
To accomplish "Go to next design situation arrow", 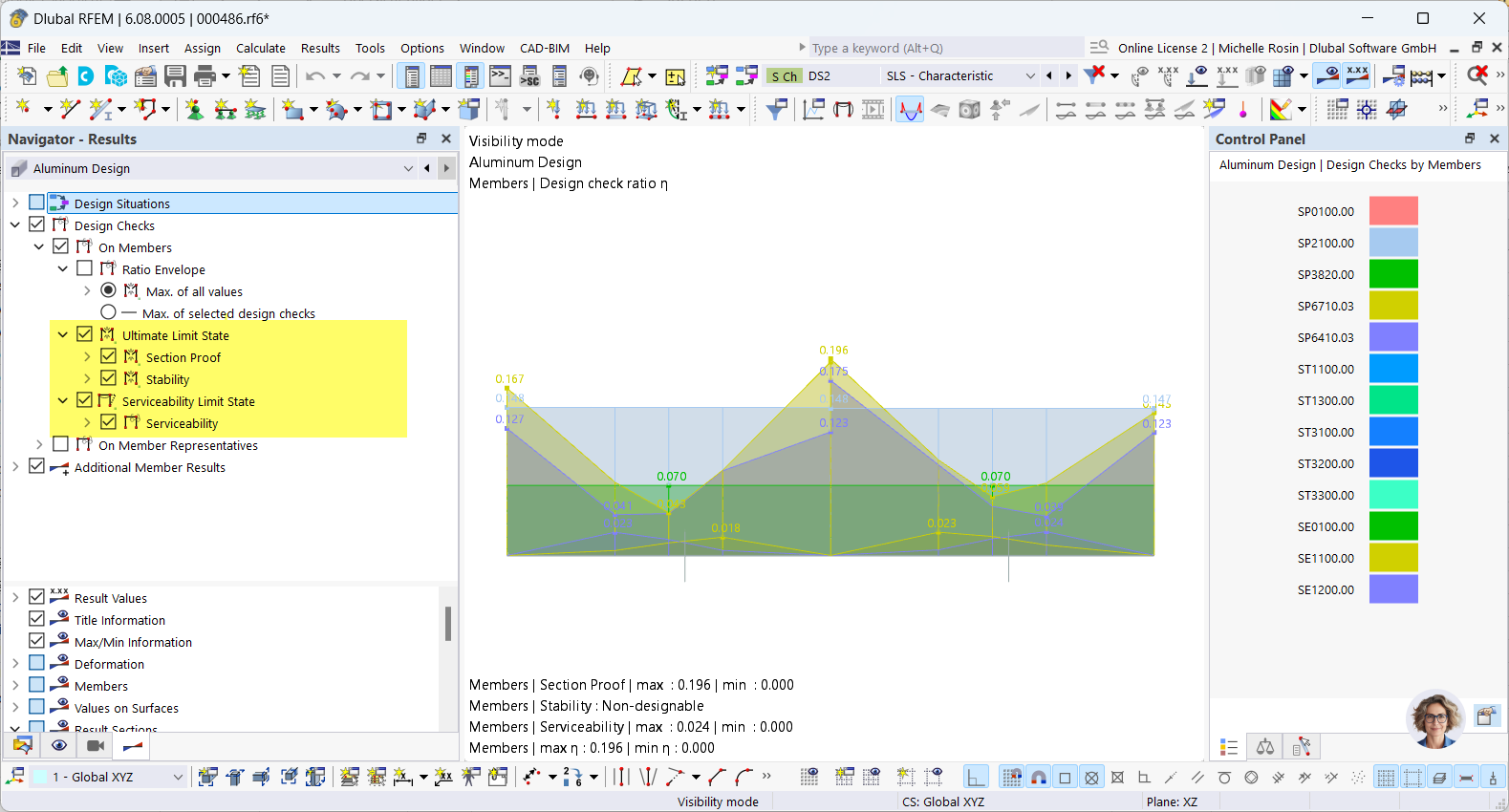I will 1068,75.
